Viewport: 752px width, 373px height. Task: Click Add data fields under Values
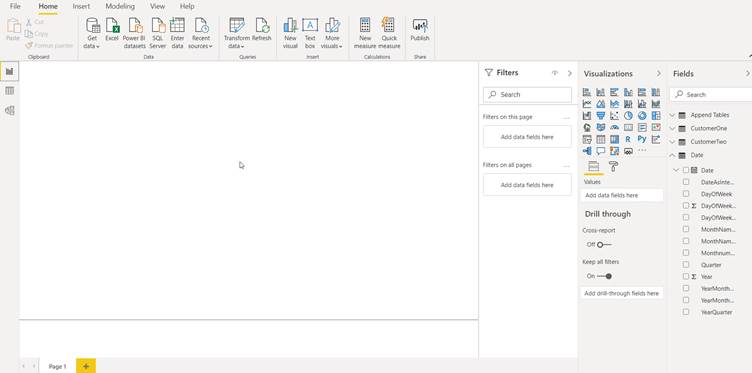coord(622,195)
